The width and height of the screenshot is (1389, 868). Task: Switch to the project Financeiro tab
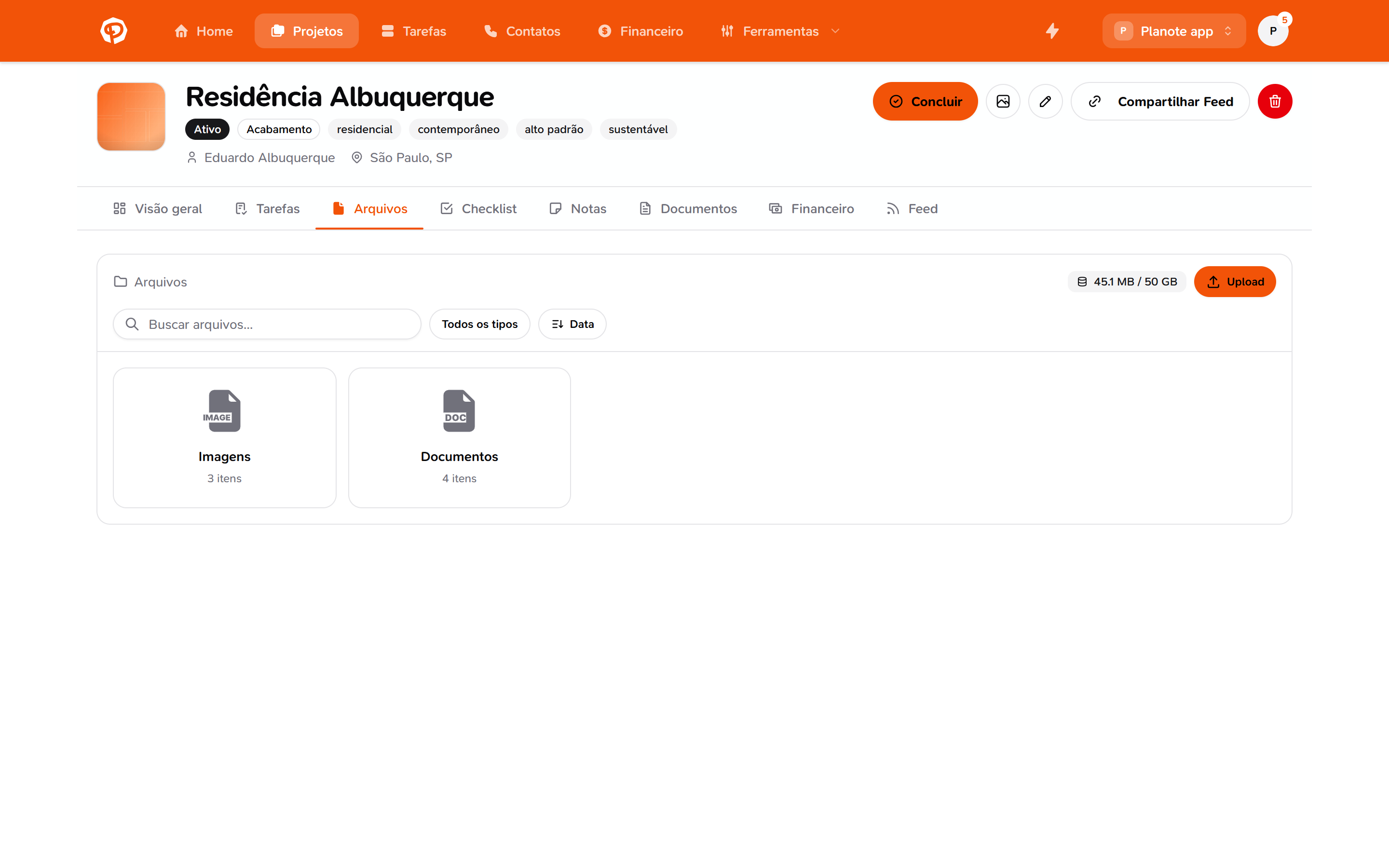[812, 208]
